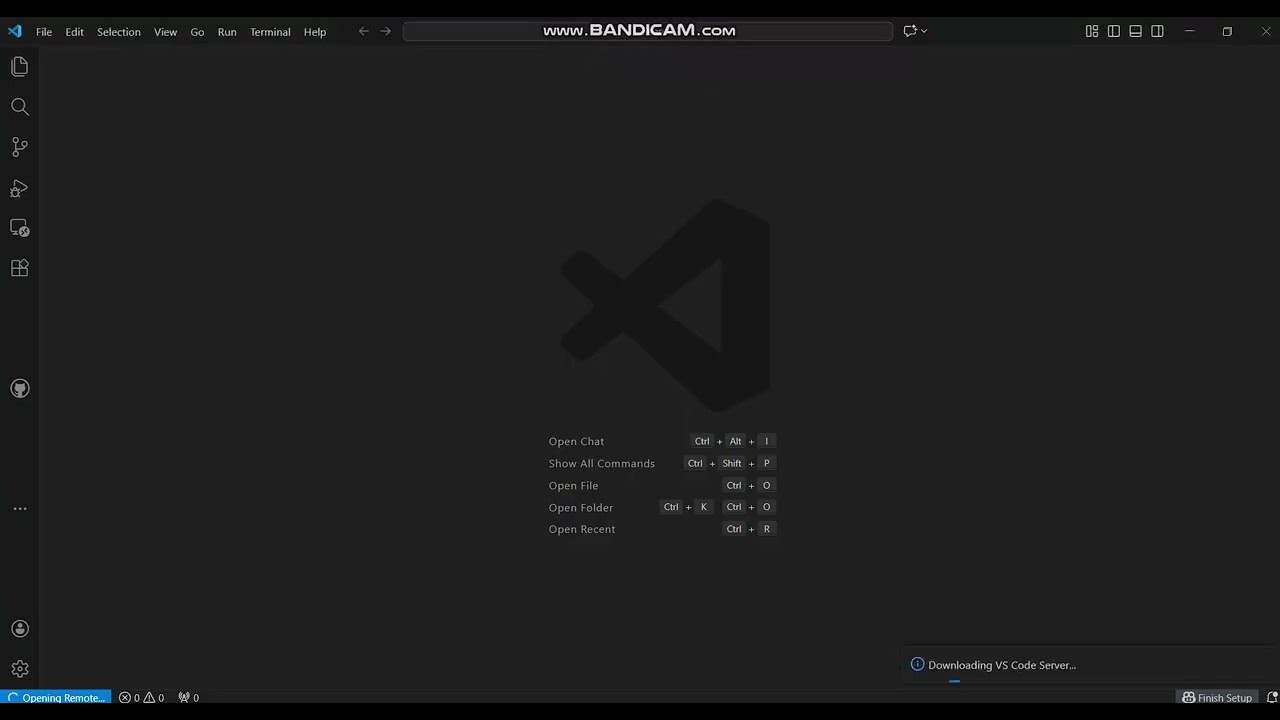Open the Edit menu
Viewport: 1280px width, 720px height.
[75, 32]
